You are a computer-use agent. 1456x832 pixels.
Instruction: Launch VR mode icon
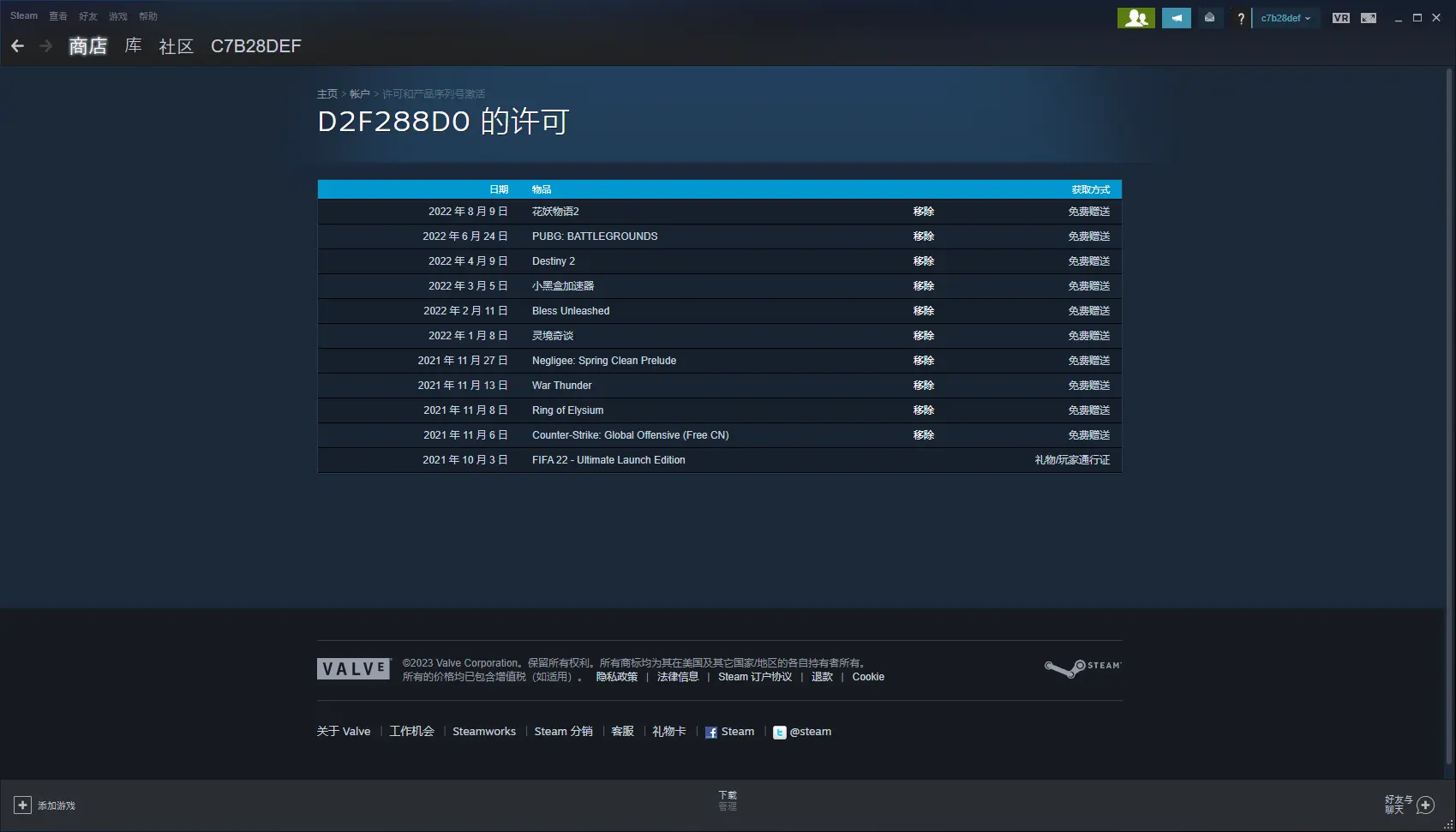(x=1341, y=18)
